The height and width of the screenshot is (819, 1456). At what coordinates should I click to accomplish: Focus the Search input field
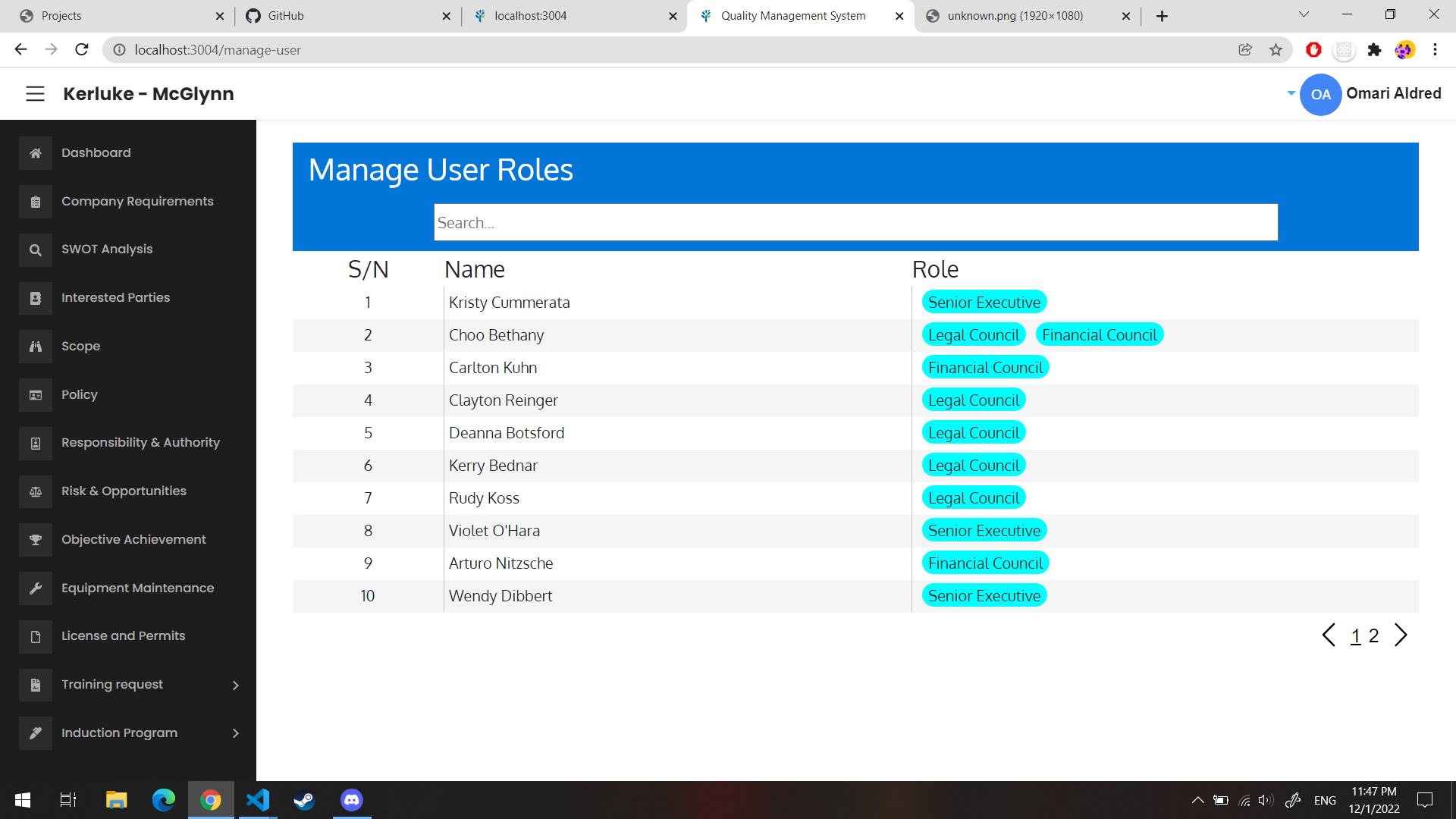click(x=855, y=223)
